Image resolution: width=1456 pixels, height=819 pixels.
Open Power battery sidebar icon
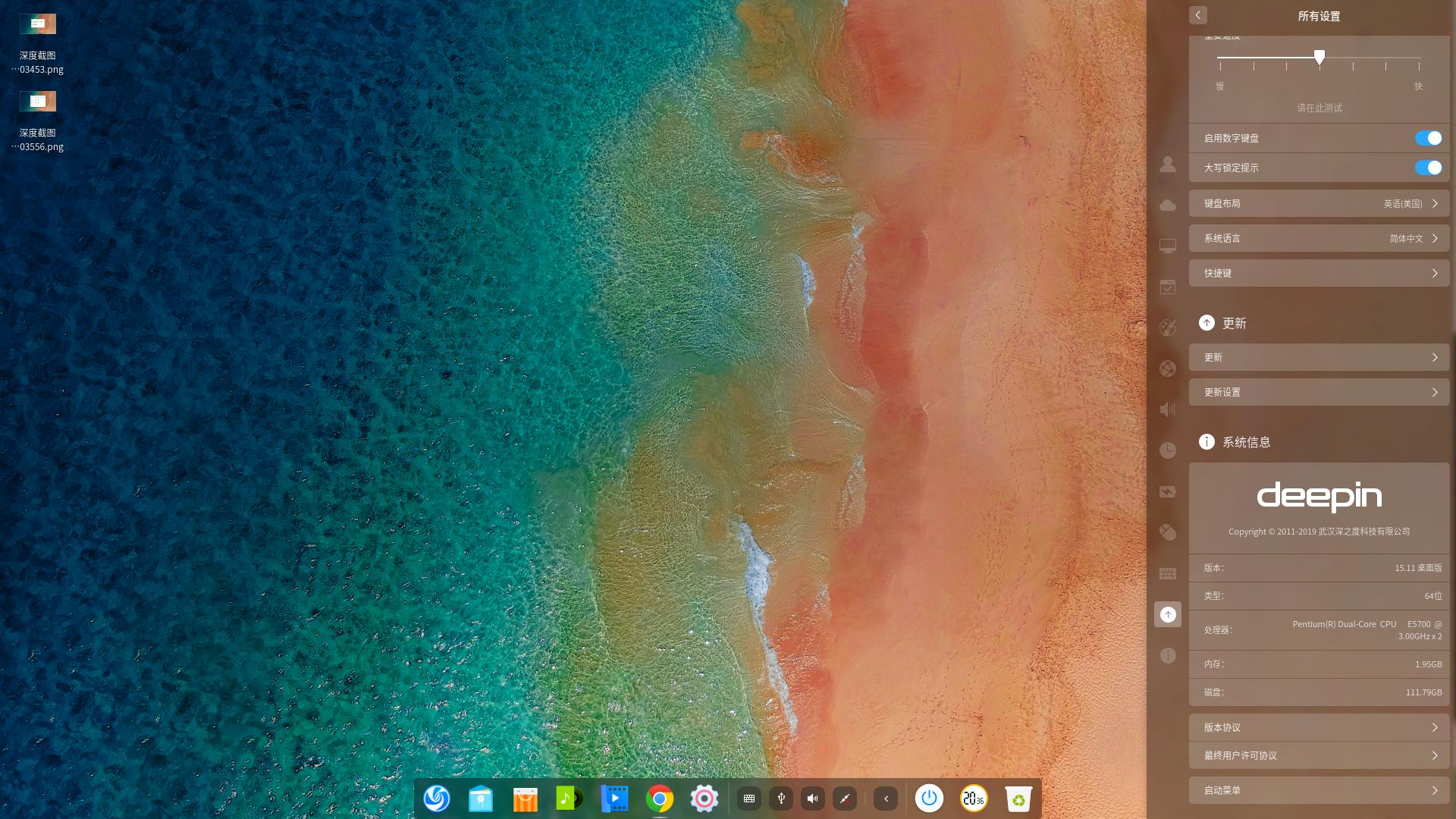click(x=1168, y=491)
